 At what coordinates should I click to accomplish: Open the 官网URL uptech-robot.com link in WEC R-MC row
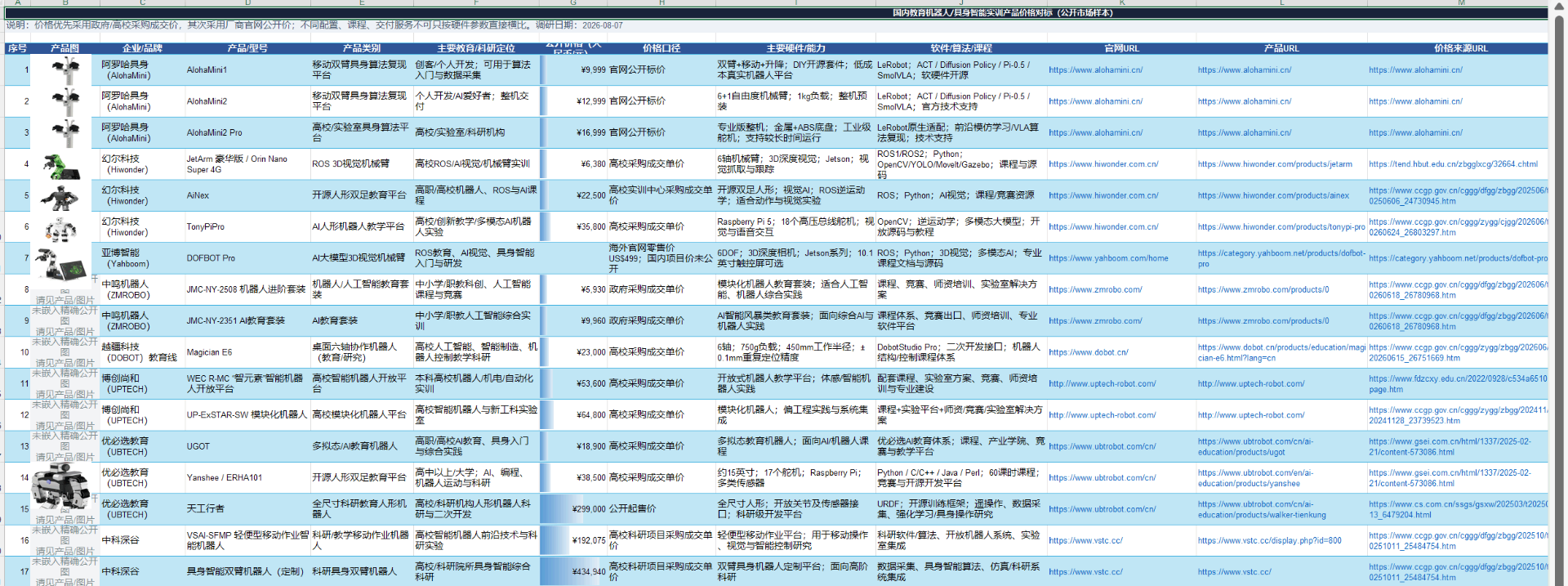click(x=1102, y=383)
